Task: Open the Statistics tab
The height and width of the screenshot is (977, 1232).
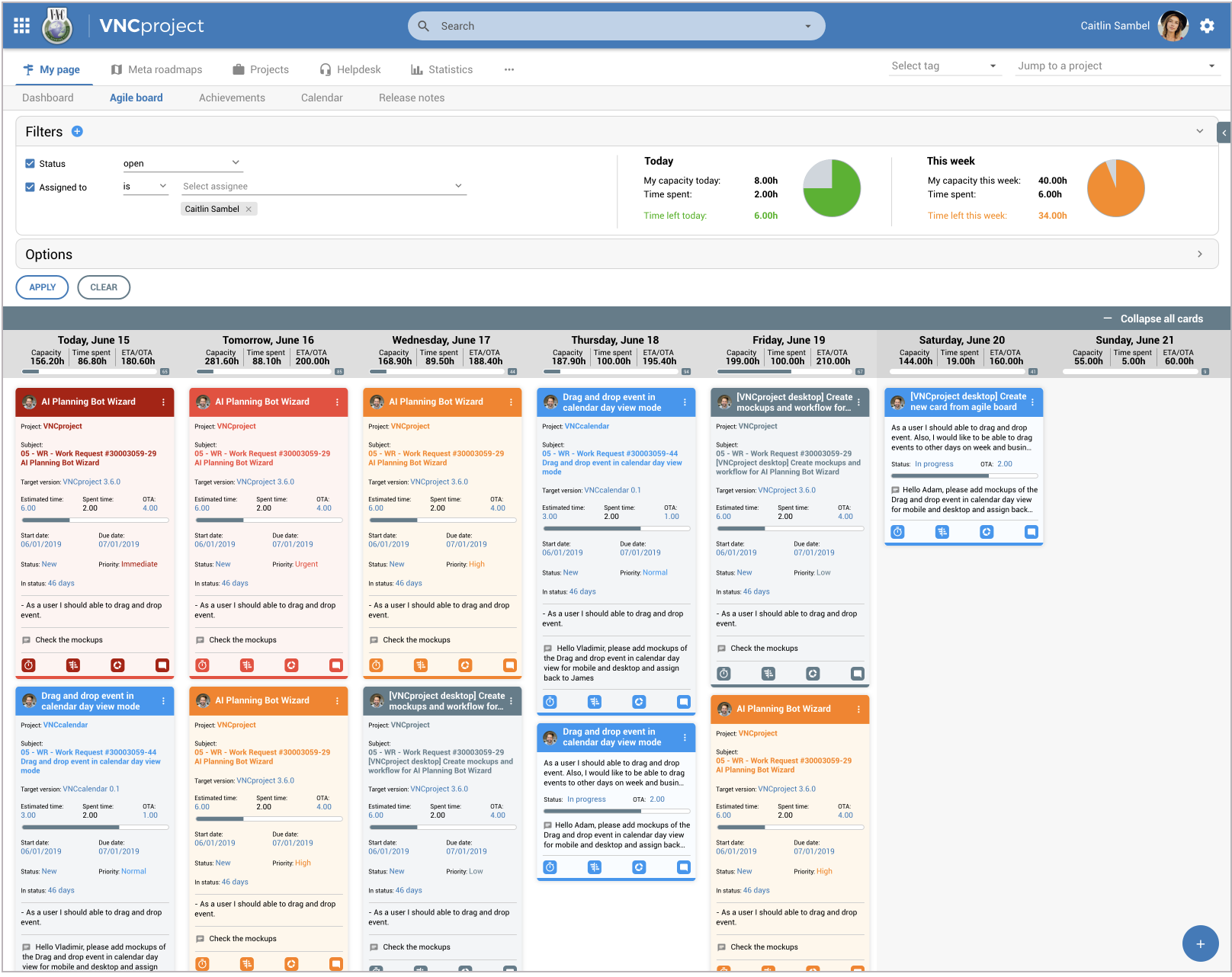Action: 442,69
